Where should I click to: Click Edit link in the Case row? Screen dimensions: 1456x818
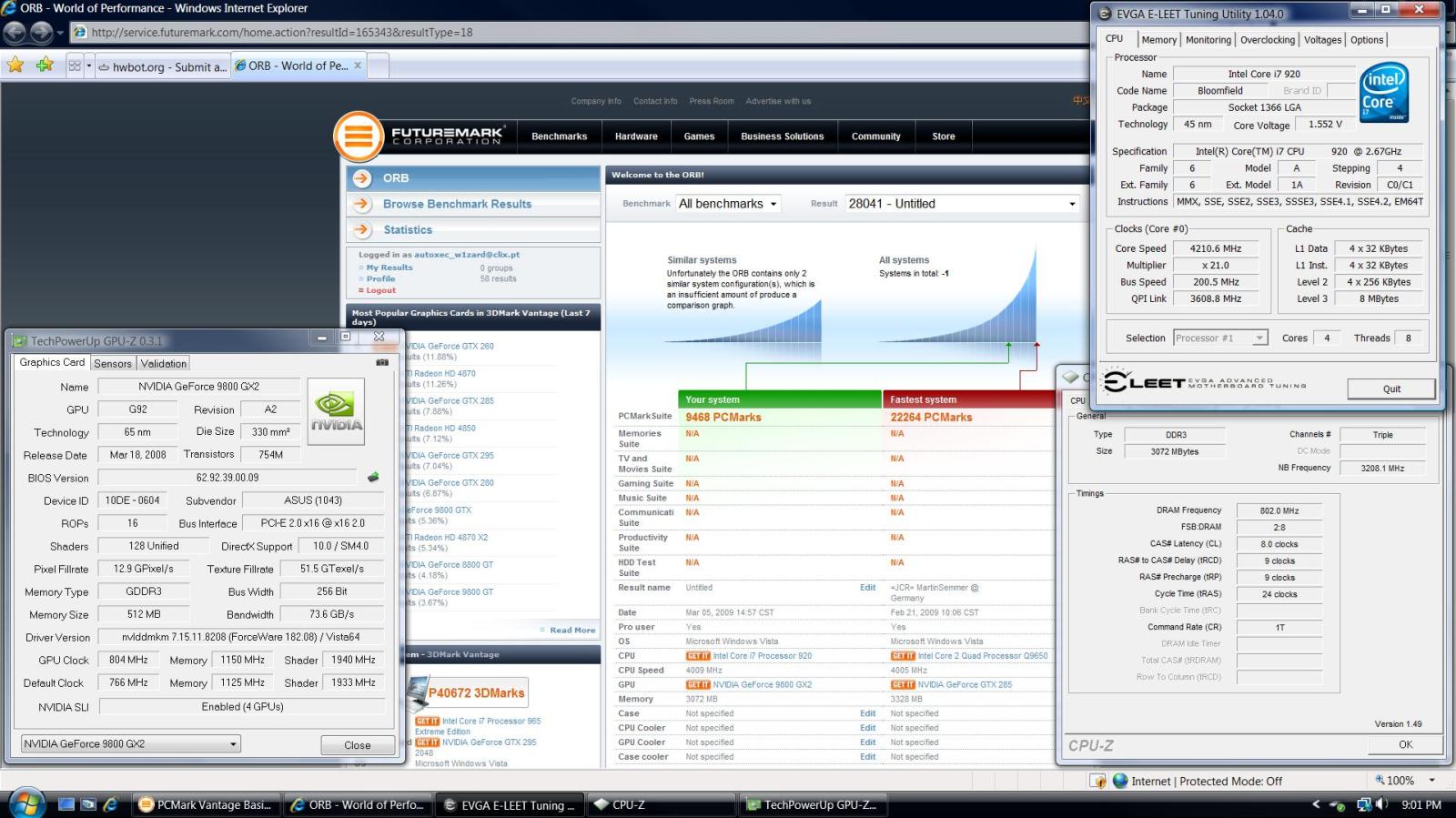coord(867,713)
